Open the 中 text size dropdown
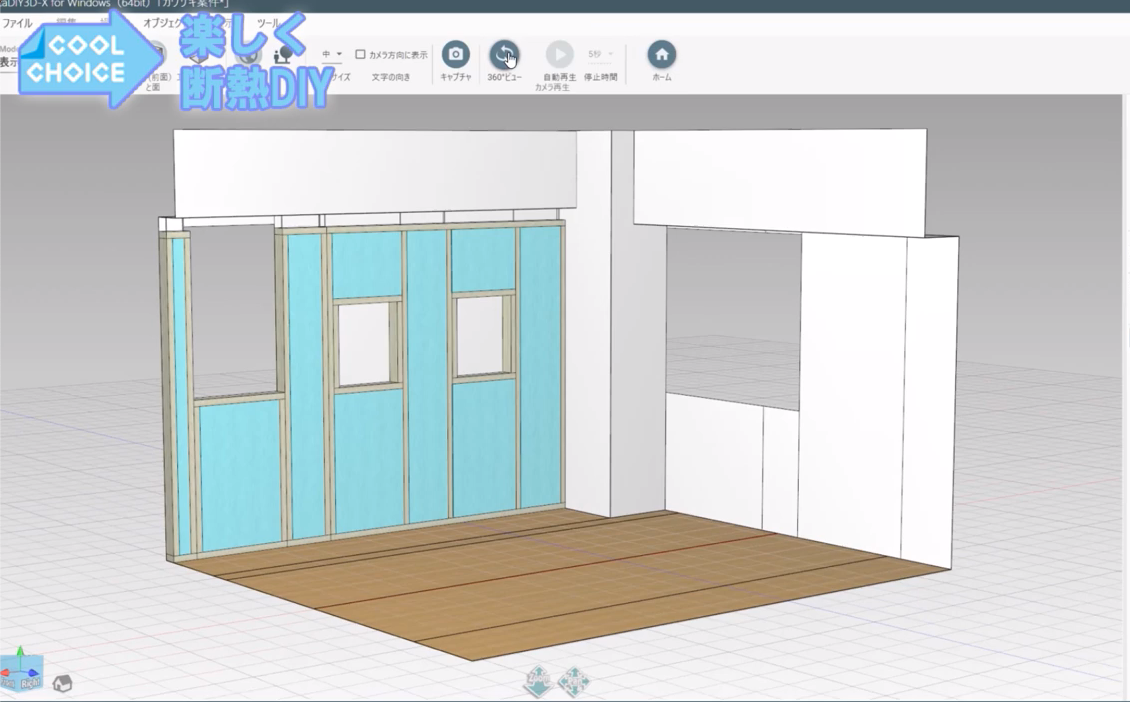 point(333,55)
